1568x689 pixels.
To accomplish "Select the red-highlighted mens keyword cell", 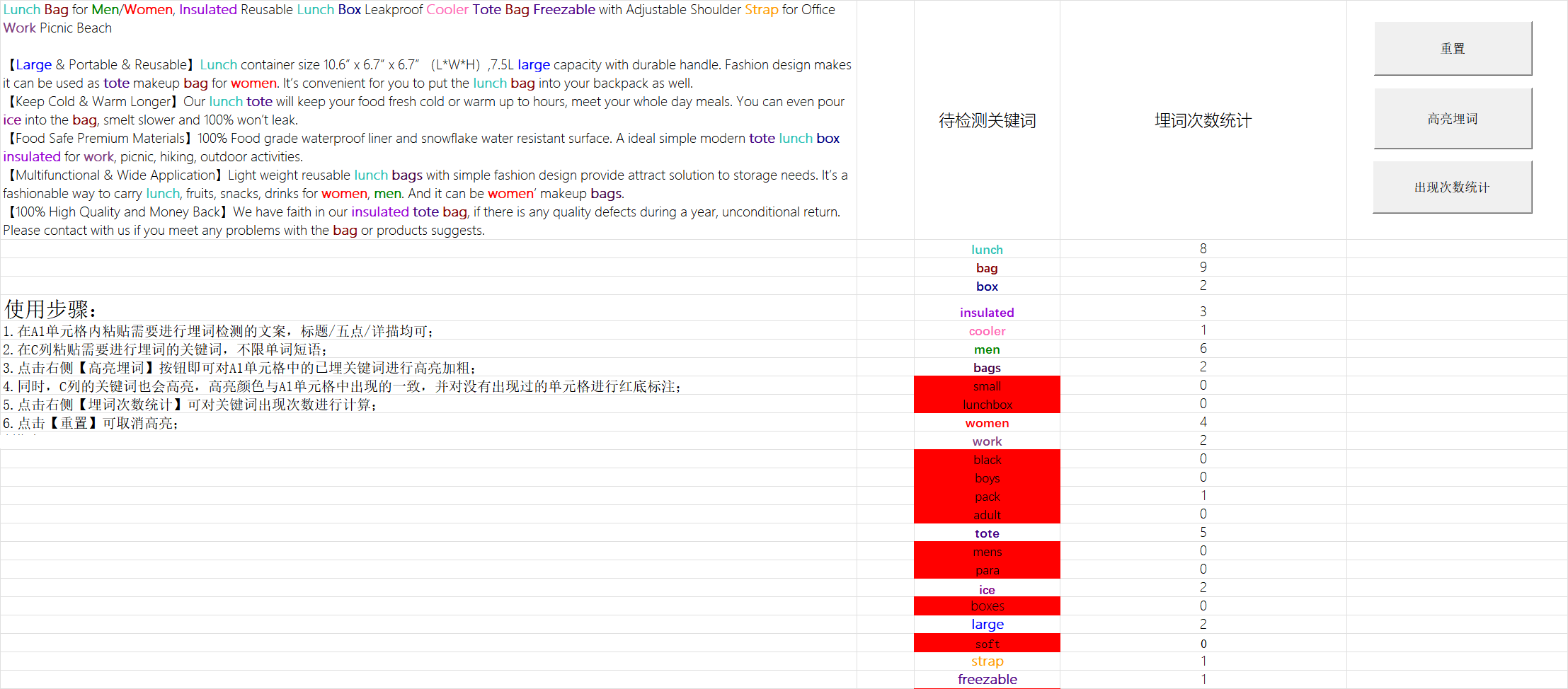I will 987,551.
